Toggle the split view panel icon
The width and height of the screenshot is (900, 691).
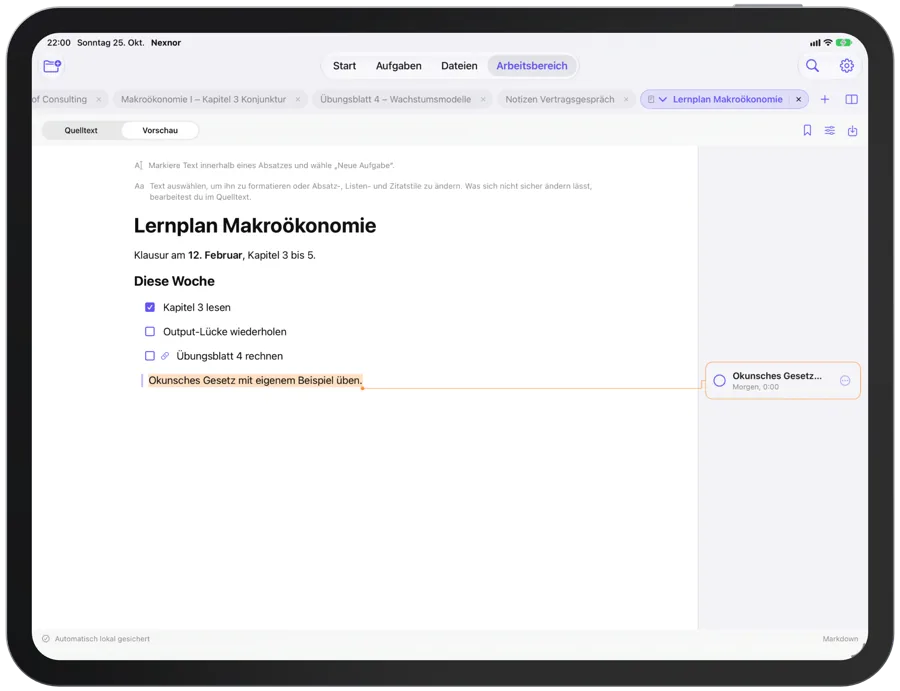pyautogui.click(x=852, y=99)
